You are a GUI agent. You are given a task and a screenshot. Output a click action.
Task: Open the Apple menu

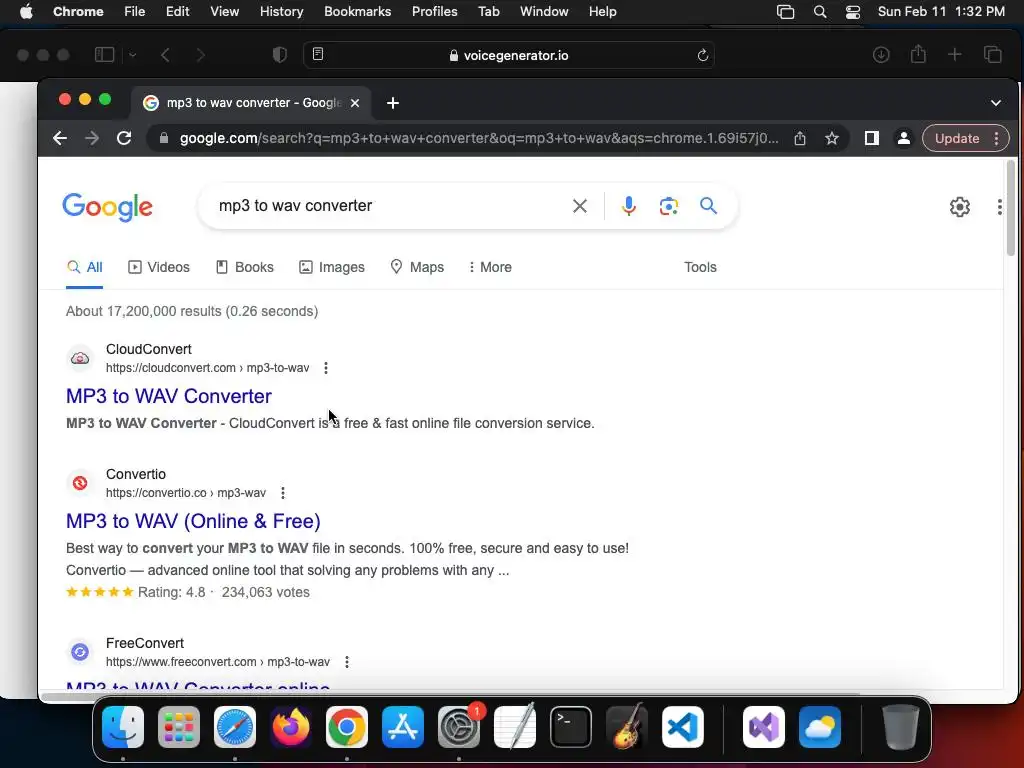click(26, 12)
